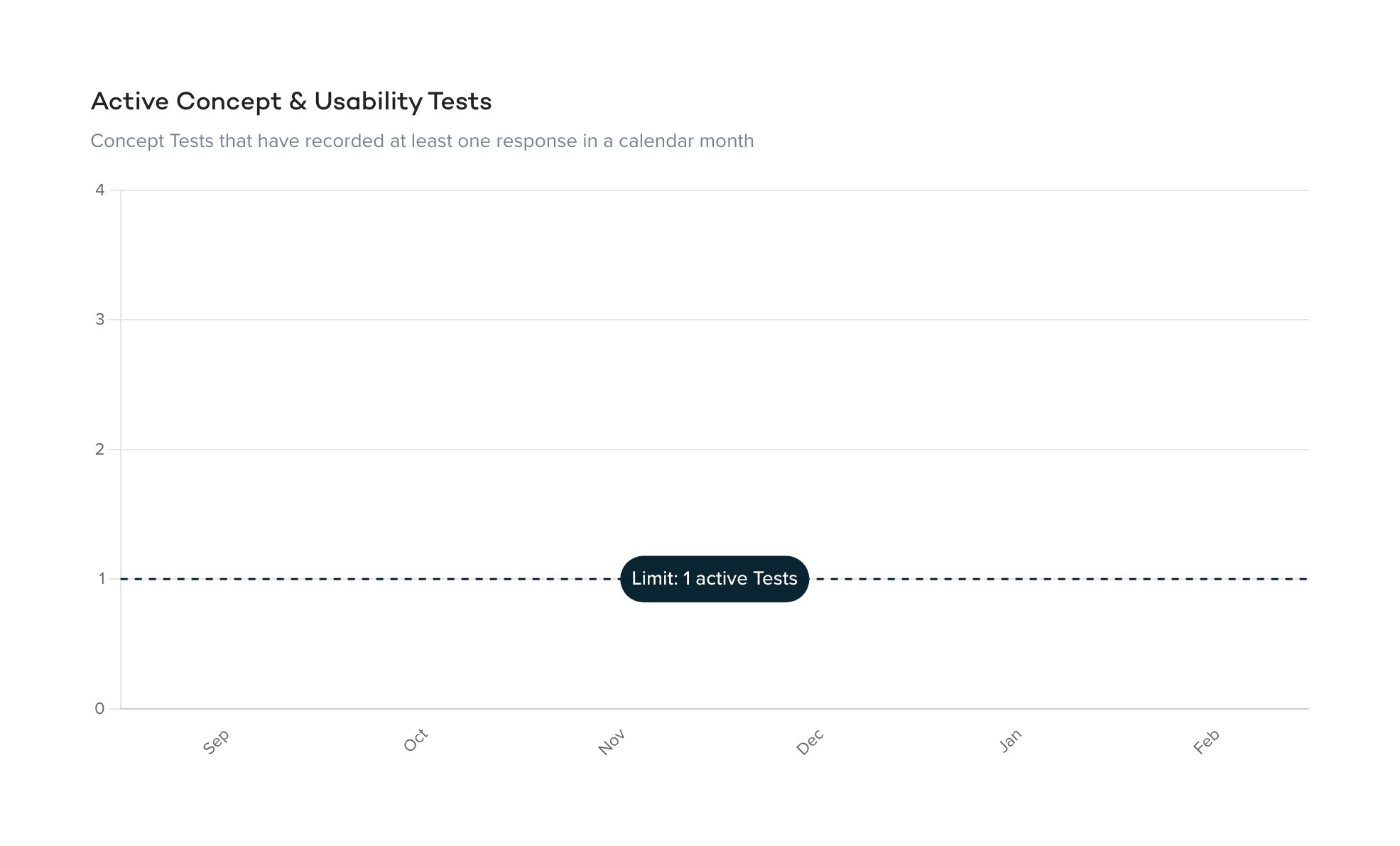Image resolution: width=1400 pixels, height=846 pixels.
Task: Select the Nov month label on x-axis
Action: (x=612, y=742)
